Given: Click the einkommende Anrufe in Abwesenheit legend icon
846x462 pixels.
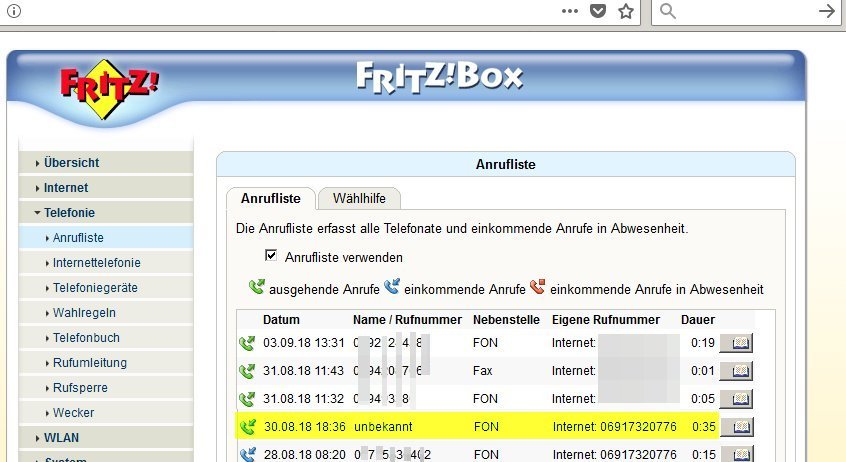Looking at the screenshot, I should click(x=537, y=287).
